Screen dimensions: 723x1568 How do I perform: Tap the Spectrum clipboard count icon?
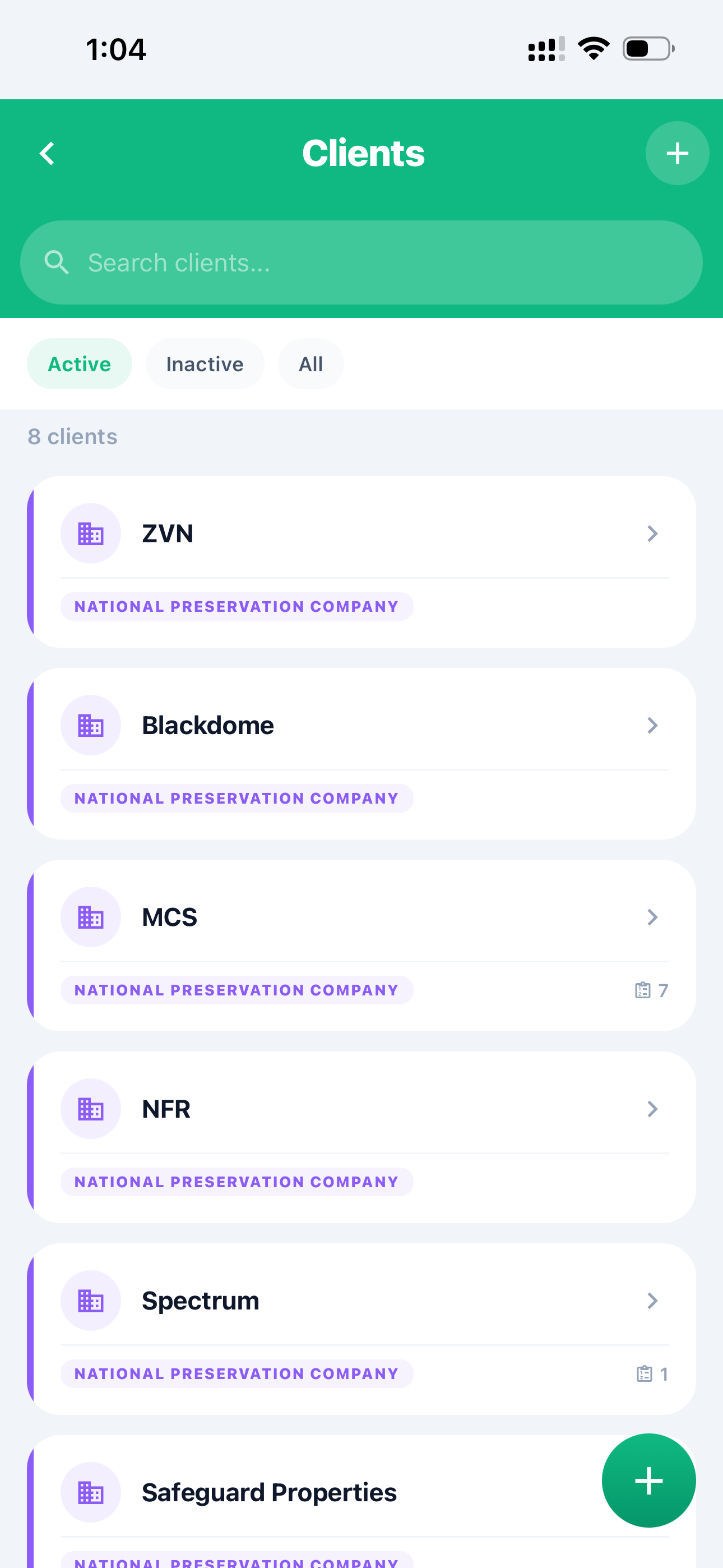(x=644, y=1374)
